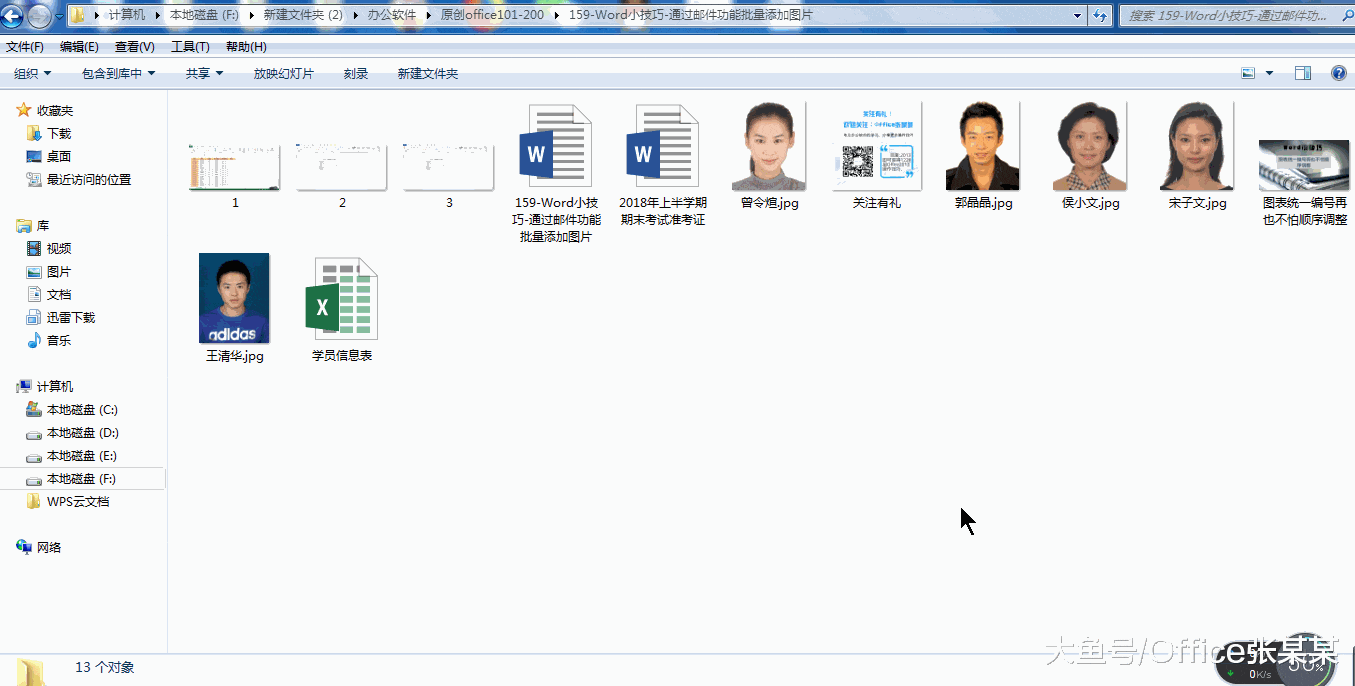Open the 编辑(E) menu

pos(79,47)
